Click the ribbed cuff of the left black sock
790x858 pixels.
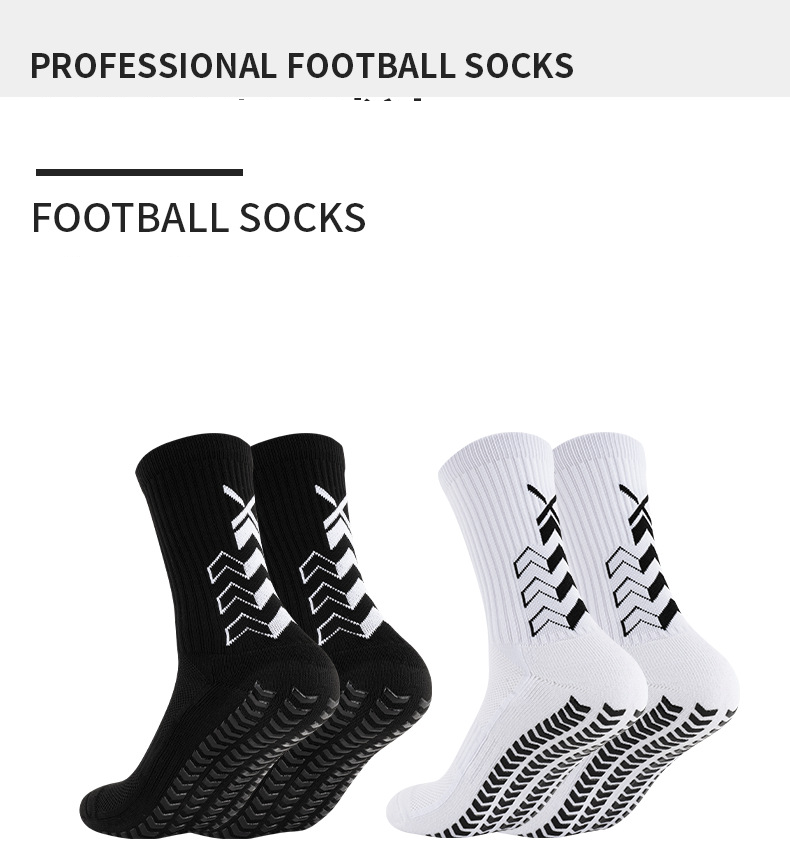click(x=194, y=457)
